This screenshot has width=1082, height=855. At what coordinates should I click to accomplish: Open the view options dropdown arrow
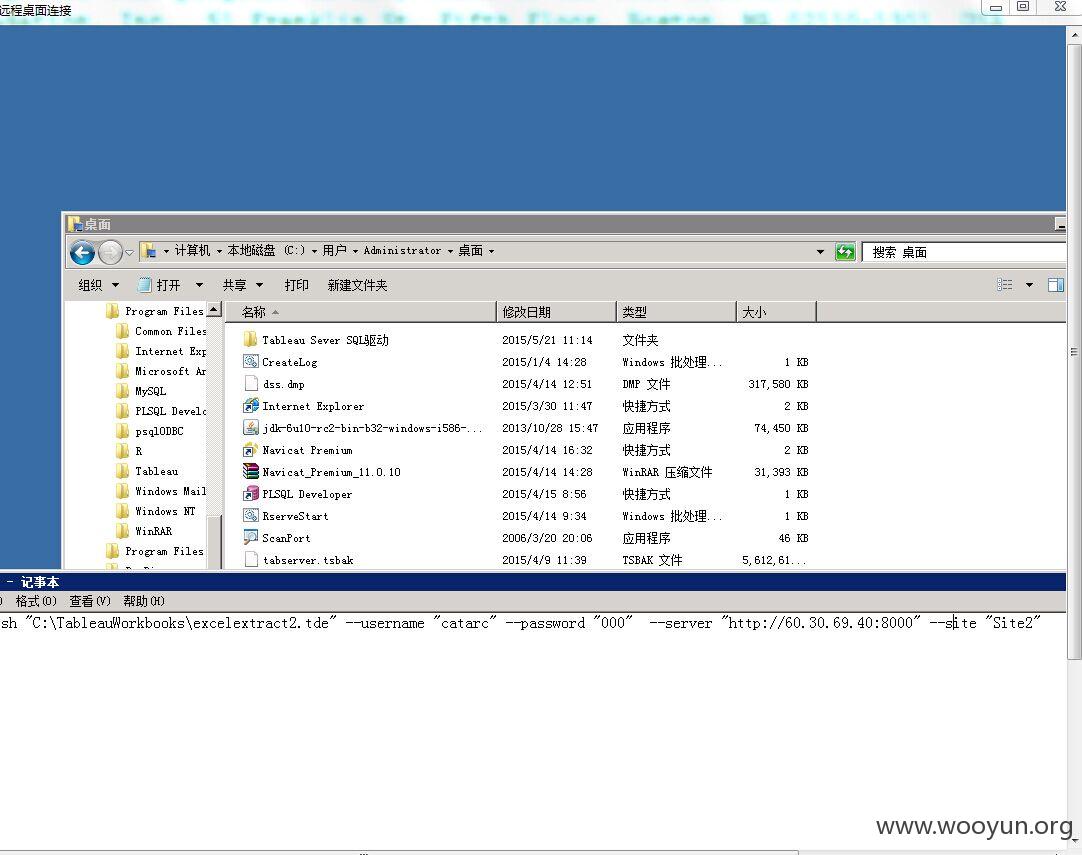(x=1029, y=285)
